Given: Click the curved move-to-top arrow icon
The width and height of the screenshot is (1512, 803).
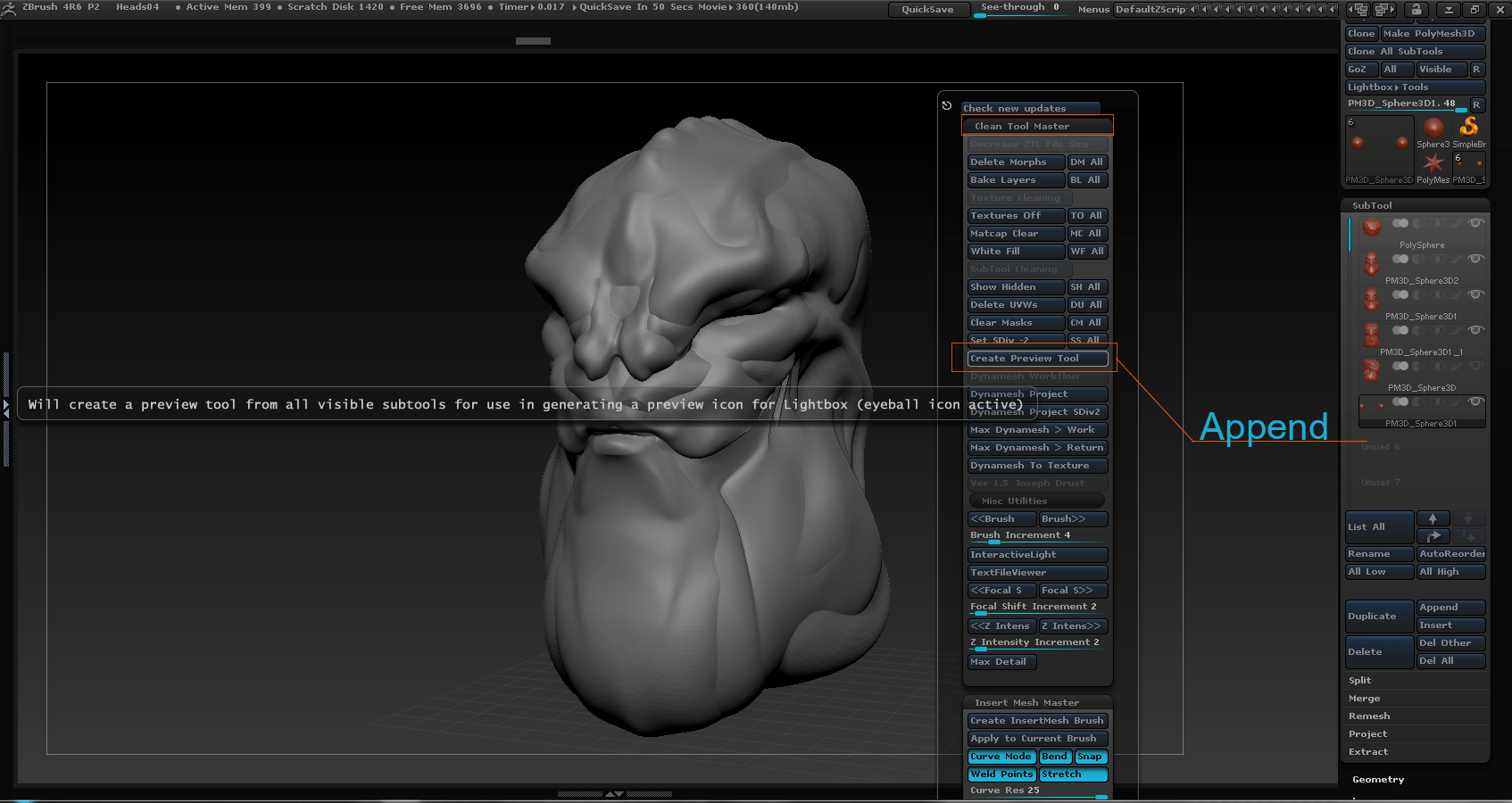Looking at the screenshot, I should pyautogui.click(x=1433, y=536).
